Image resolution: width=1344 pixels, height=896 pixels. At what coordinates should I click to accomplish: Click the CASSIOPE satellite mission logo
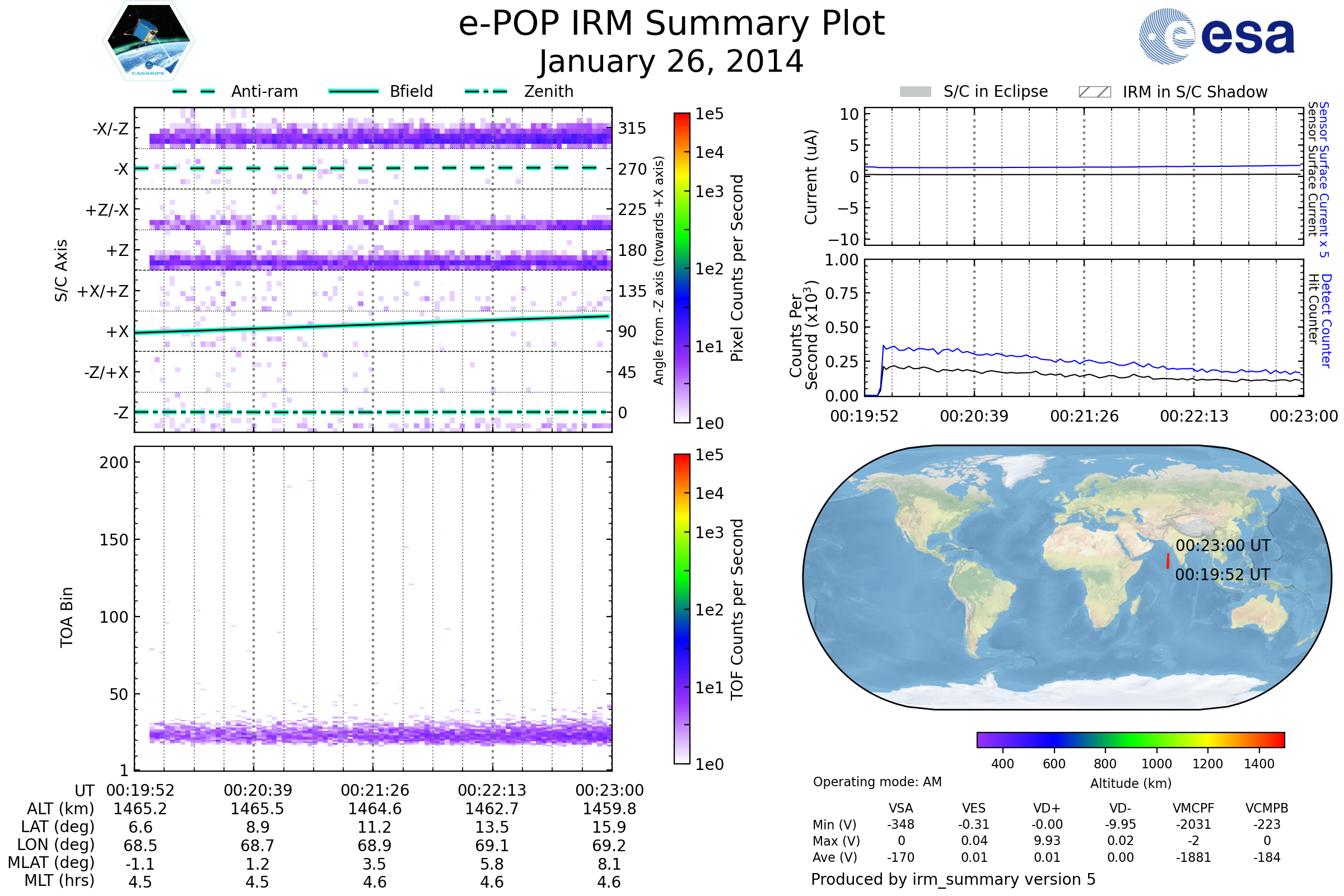click(148, 41)
